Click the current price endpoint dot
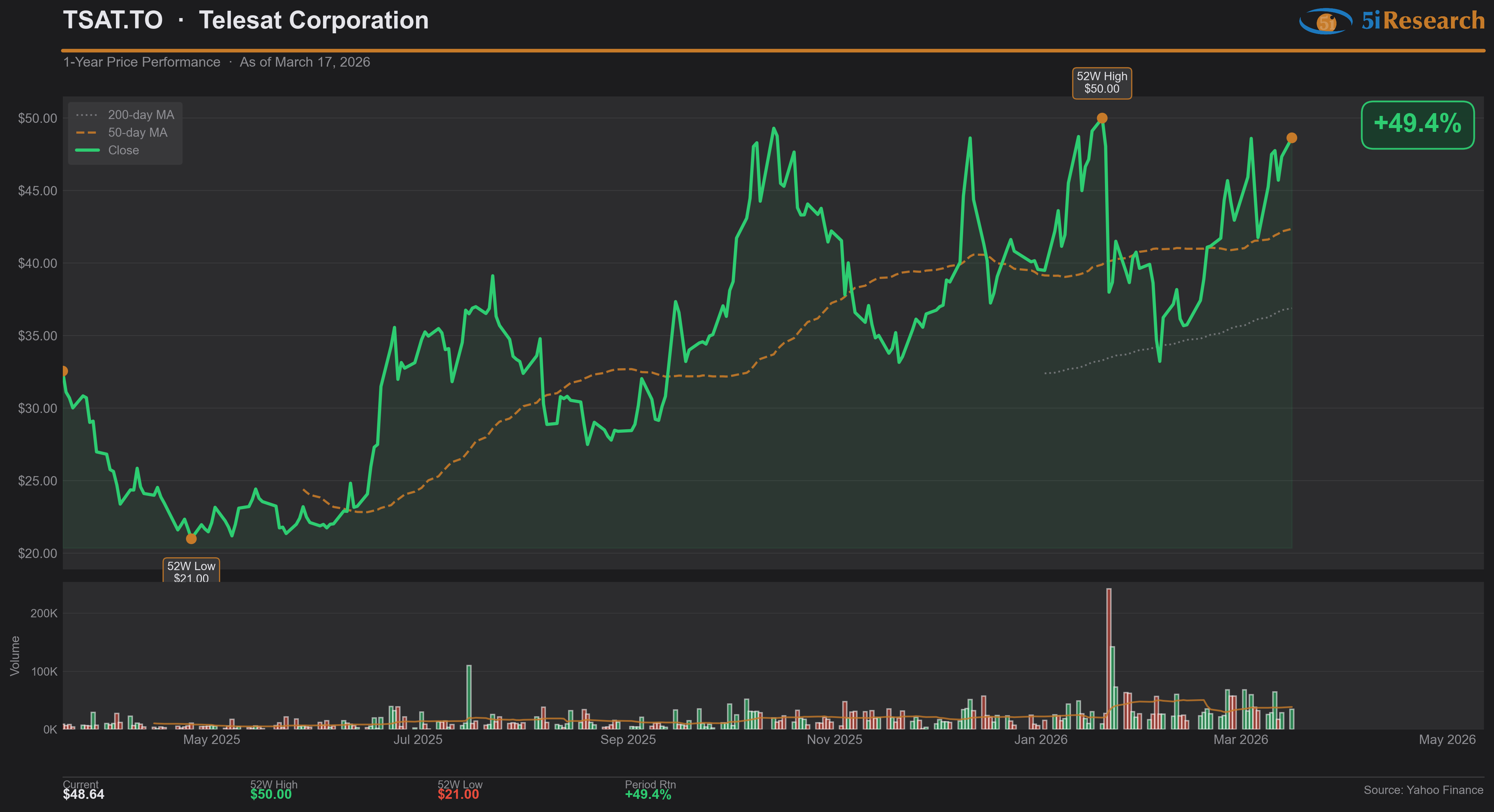The width and height of the screenshot is (1494, 812). 1292,138
